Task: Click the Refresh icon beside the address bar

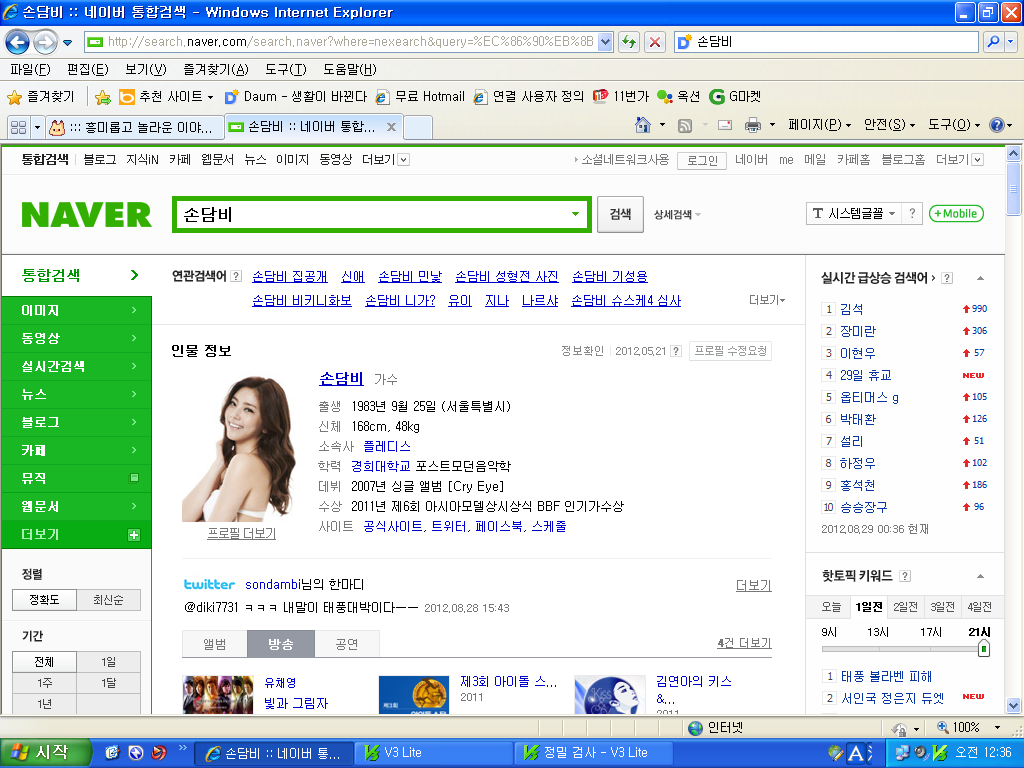Action: [629, 42]
